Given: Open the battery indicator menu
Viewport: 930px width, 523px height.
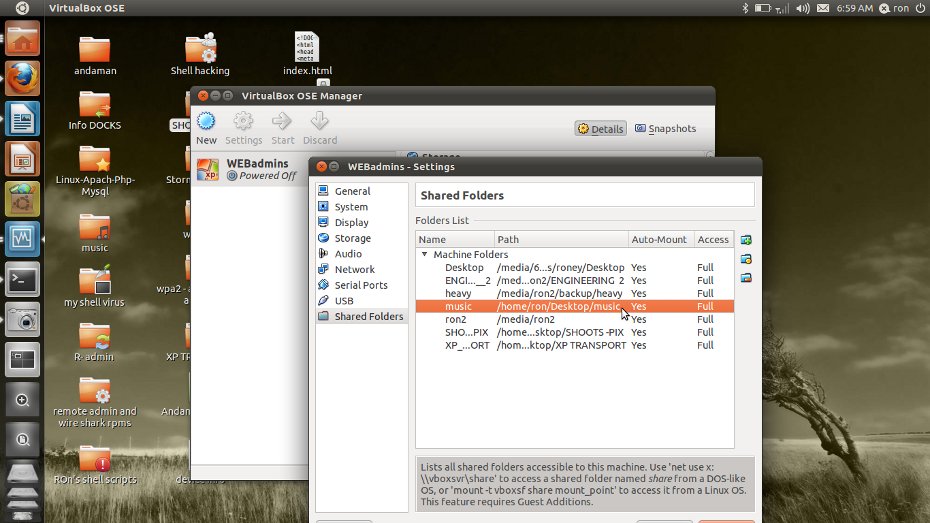Looking at the screenshot, I should pyautogui.click(x=762, y=8).
